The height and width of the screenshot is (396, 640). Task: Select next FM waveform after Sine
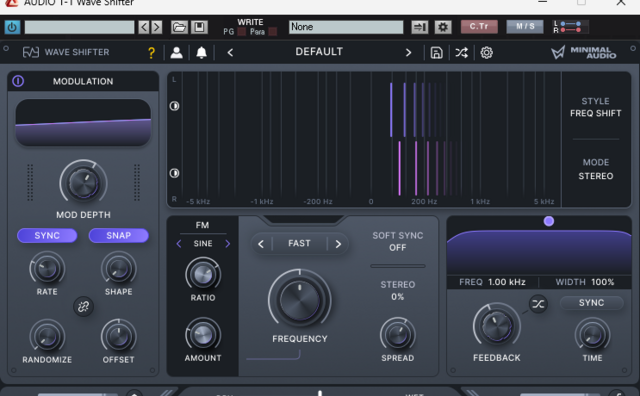[227, 244]
